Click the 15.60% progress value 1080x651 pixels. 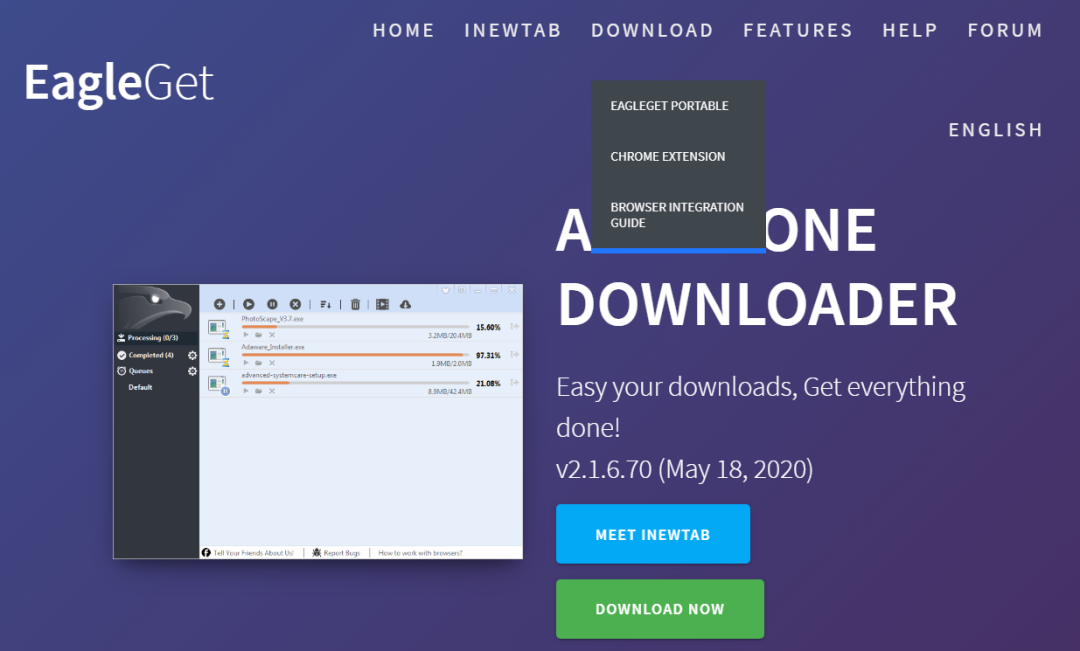pos(488,328)
